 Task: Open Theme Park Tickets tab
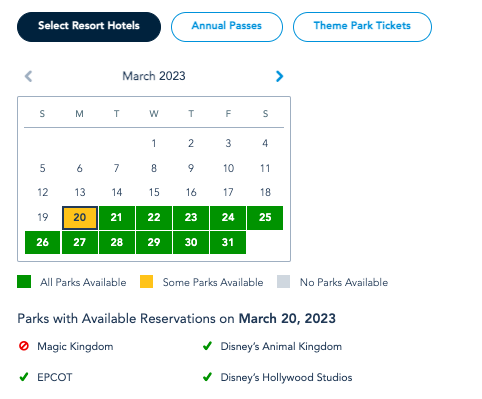[362, 27]
